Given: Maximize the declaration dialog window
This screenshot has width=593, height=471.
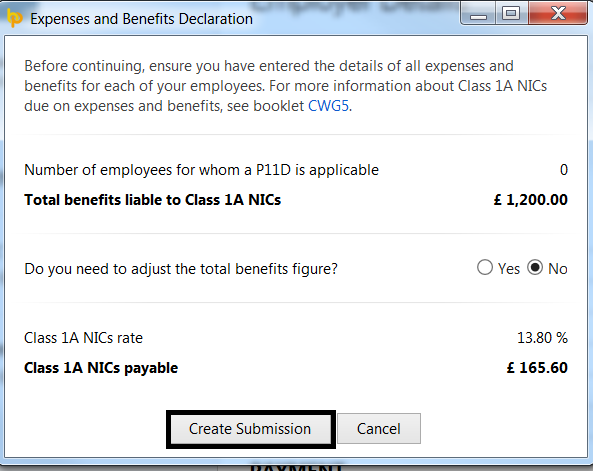Looking at the screenshot, I should (511, 14).
